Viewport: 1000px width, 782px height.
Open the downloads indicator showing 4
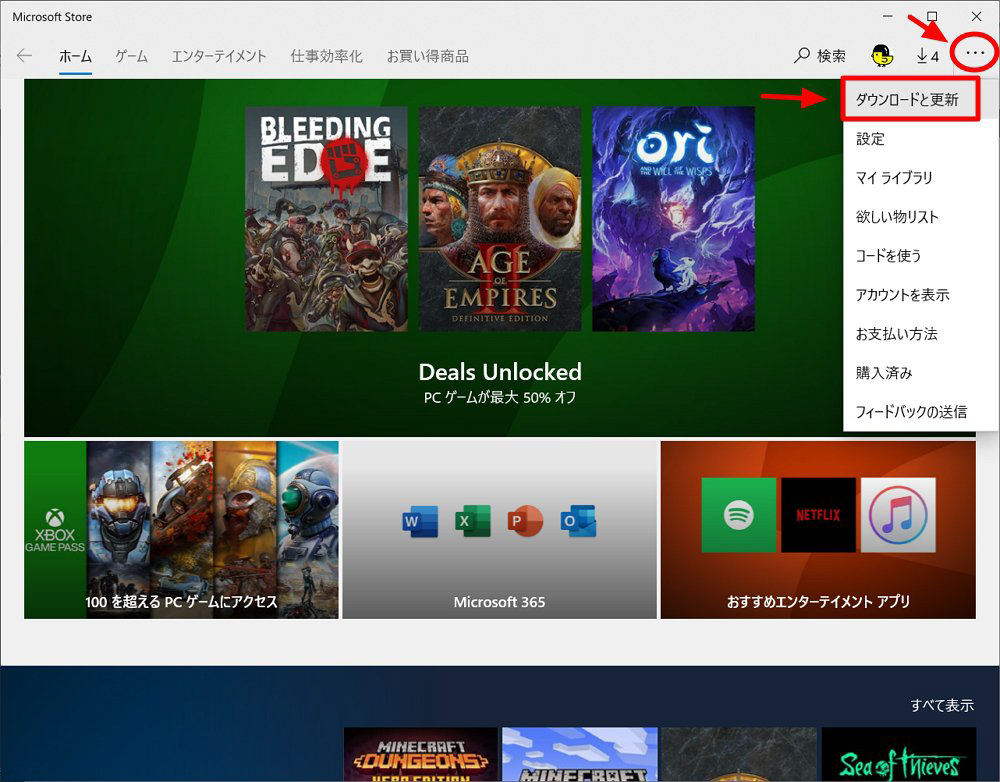(928, 56)
